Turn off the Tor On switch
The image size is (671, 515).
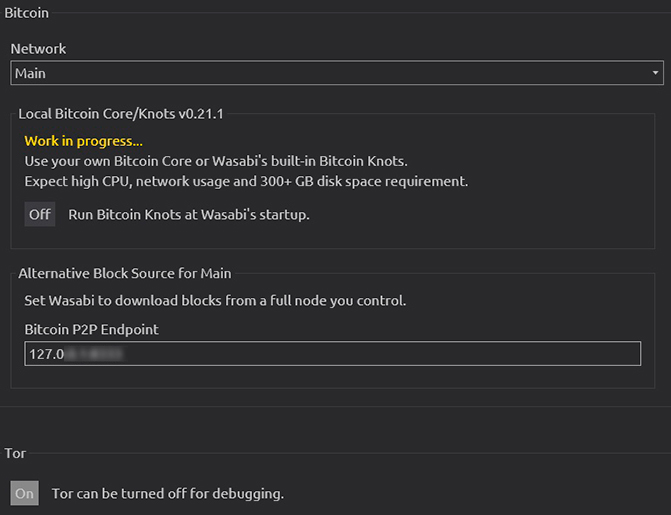point(25,493)
